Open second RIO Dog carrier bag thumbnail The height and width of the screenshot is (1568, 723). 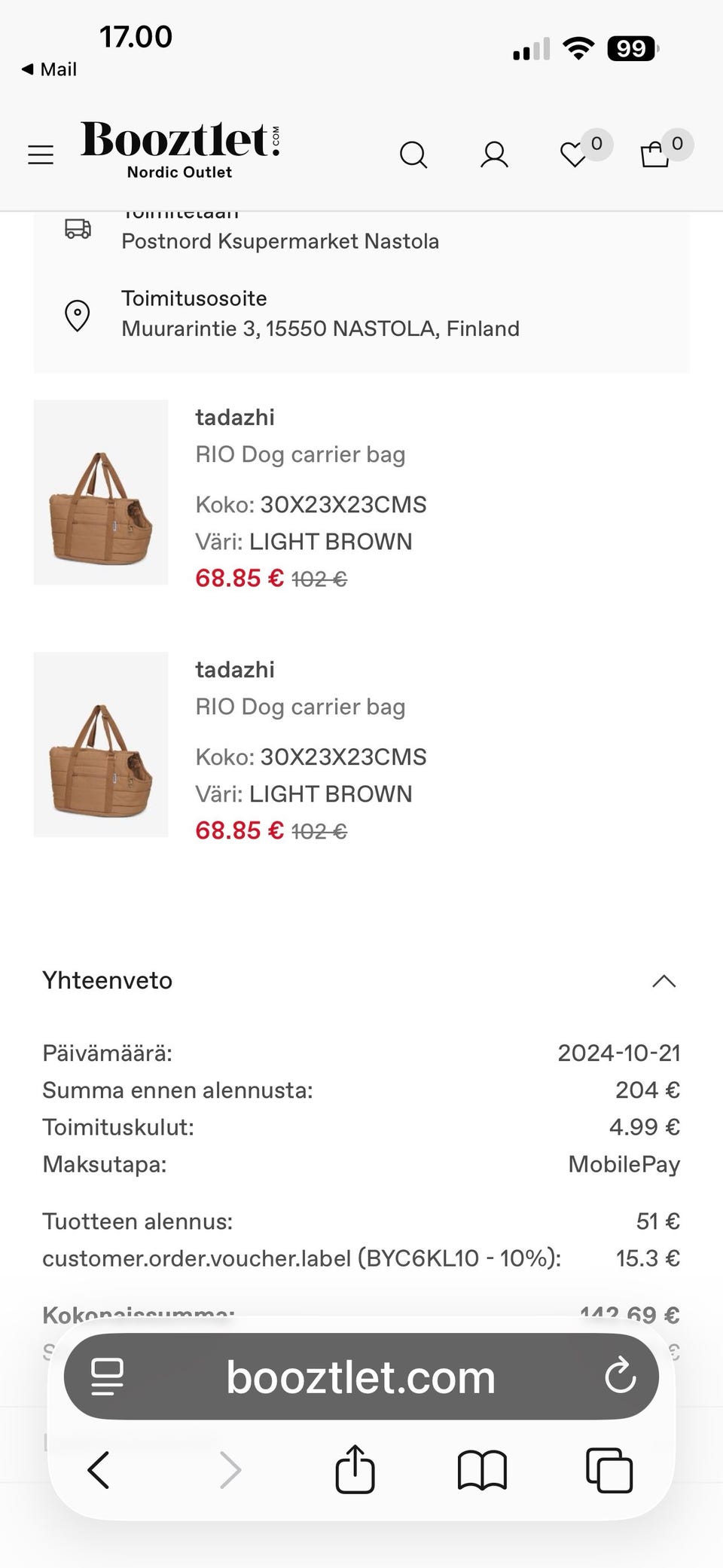click(x=101, y=744)
